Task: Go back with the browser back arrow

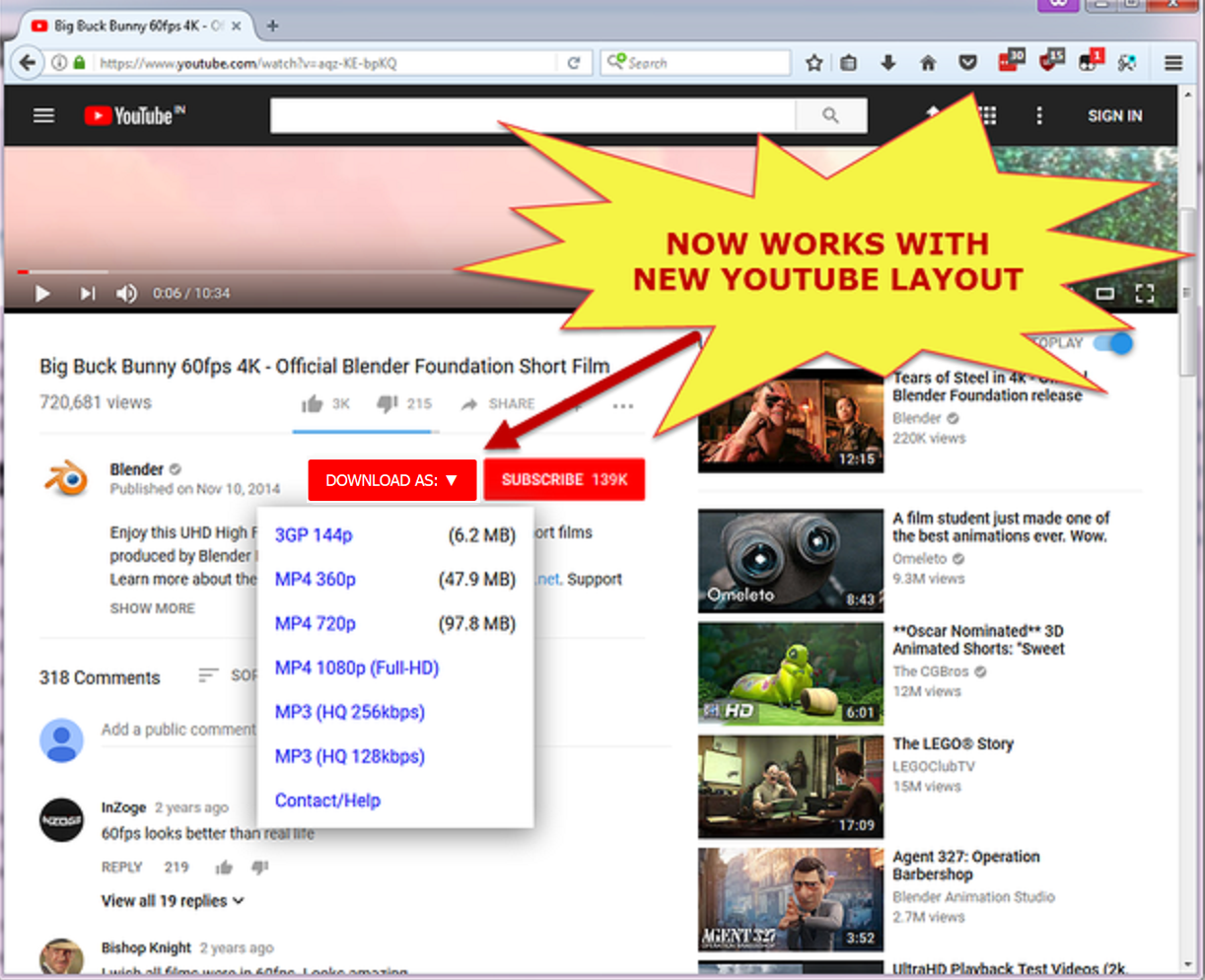Action: pyautogui.click(x=27, y=63)
